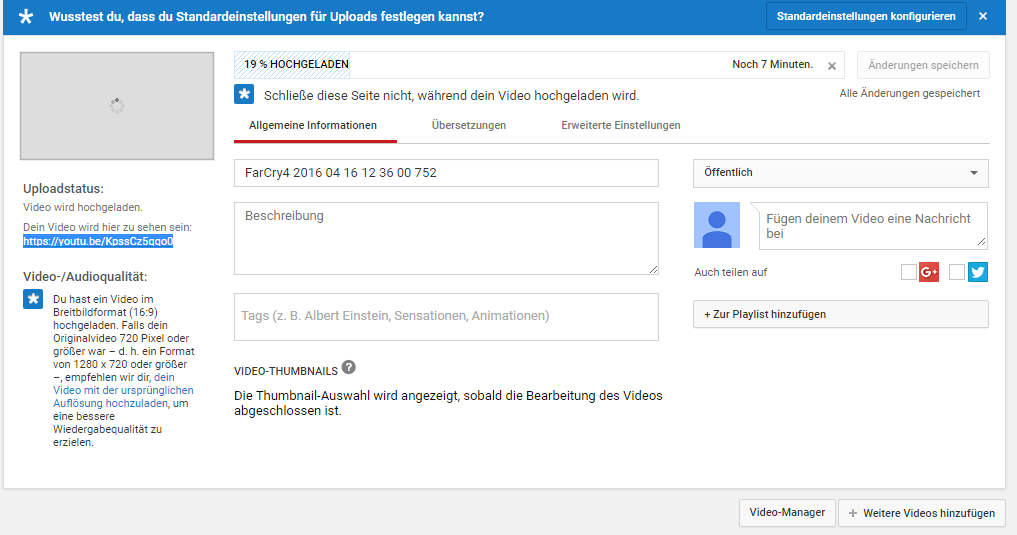This screenshot has width=1017, height=535.
Task: Click the Tags input field
Action: (x=446, y=316)
